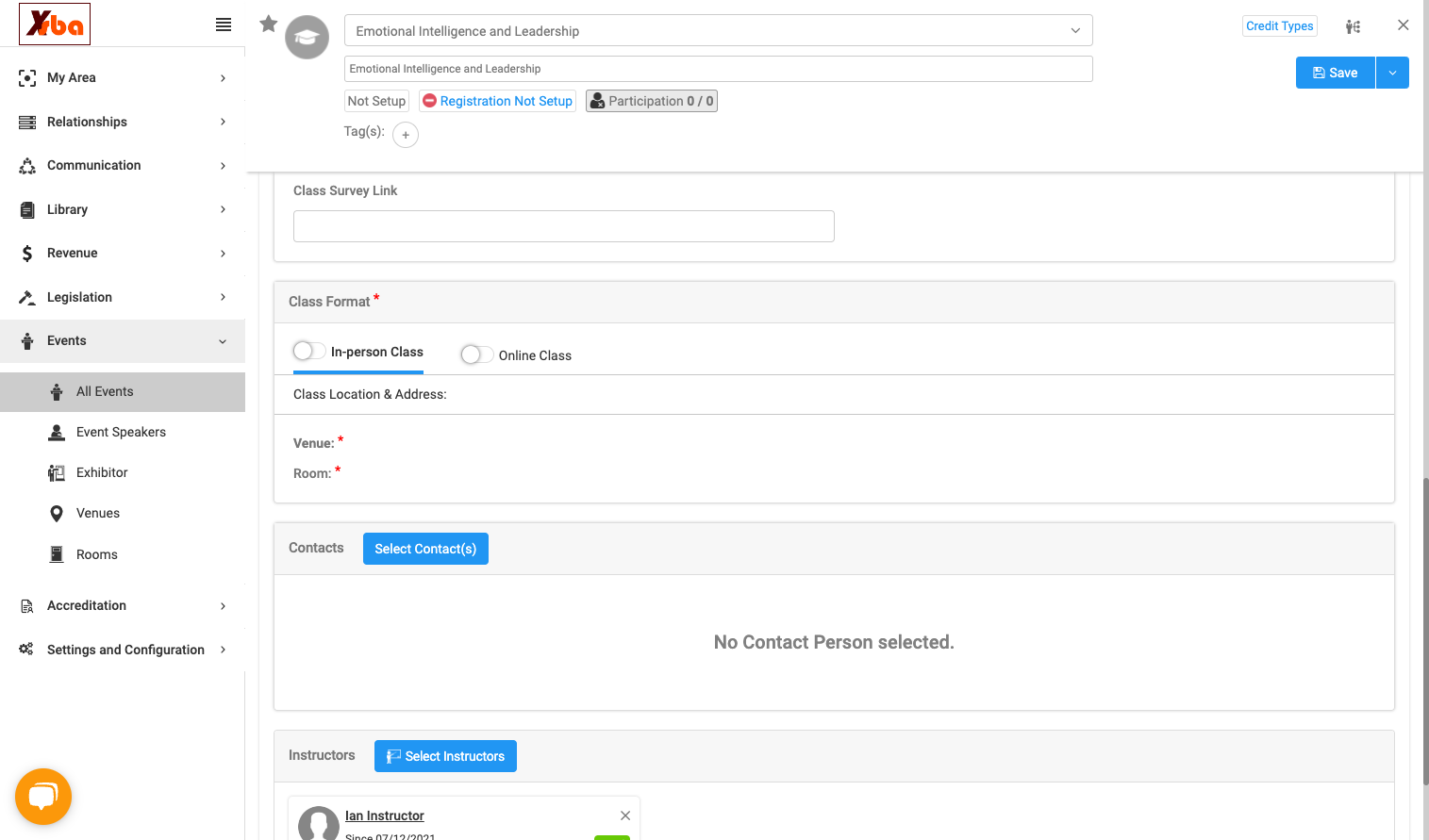Image resolution: width=1429 pixels, height=840 pixels.
Task: Click the Xba logo
Action: tap(55, 24)
